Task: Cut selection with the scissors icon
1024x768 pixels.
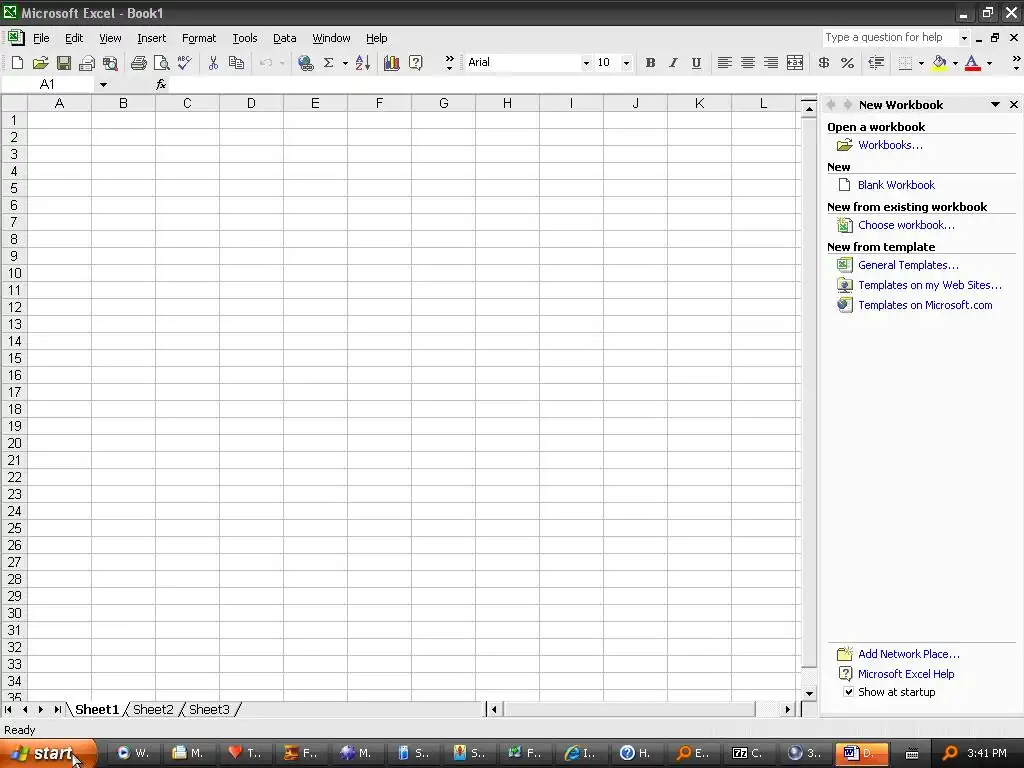Action: pyautogui.click(x=213, y=63)
